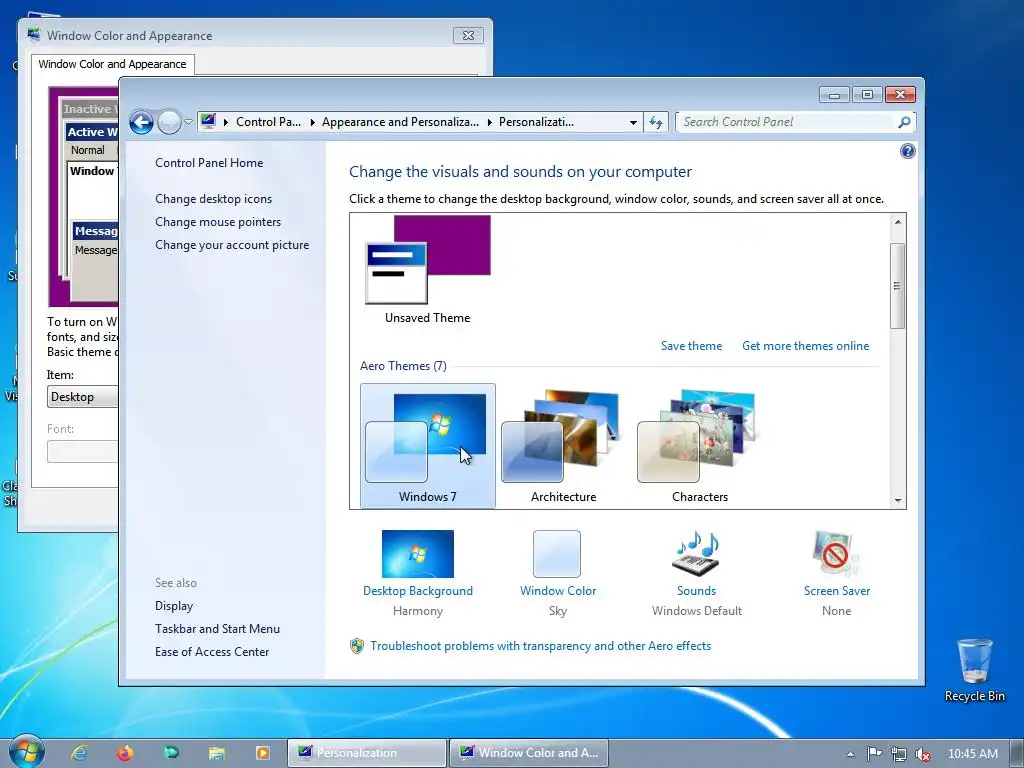This screenshot has height=768, width=1024.
Task: Open Change desktop icons
Action: [x=214, y=199]
